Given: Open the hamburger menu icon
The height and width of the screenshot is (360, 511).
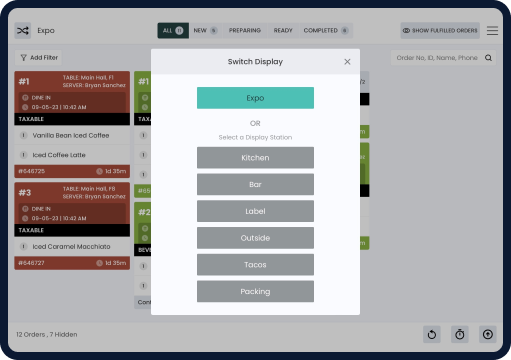Looking at the screenshot, I should click(492, 31).
